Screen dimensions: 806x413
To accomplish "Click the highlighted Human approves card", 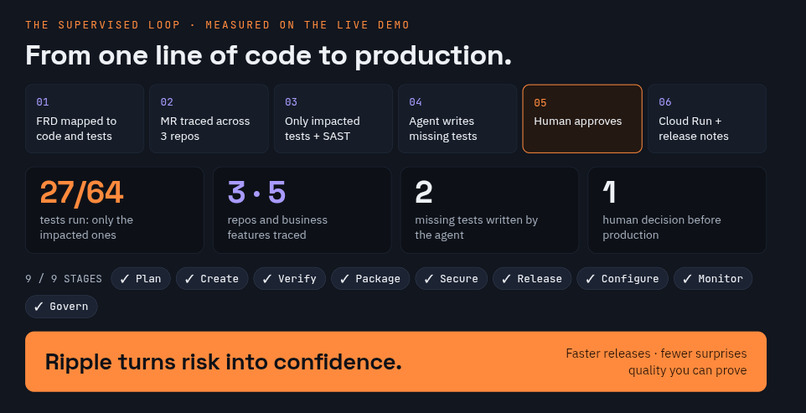I will [582, 118].
